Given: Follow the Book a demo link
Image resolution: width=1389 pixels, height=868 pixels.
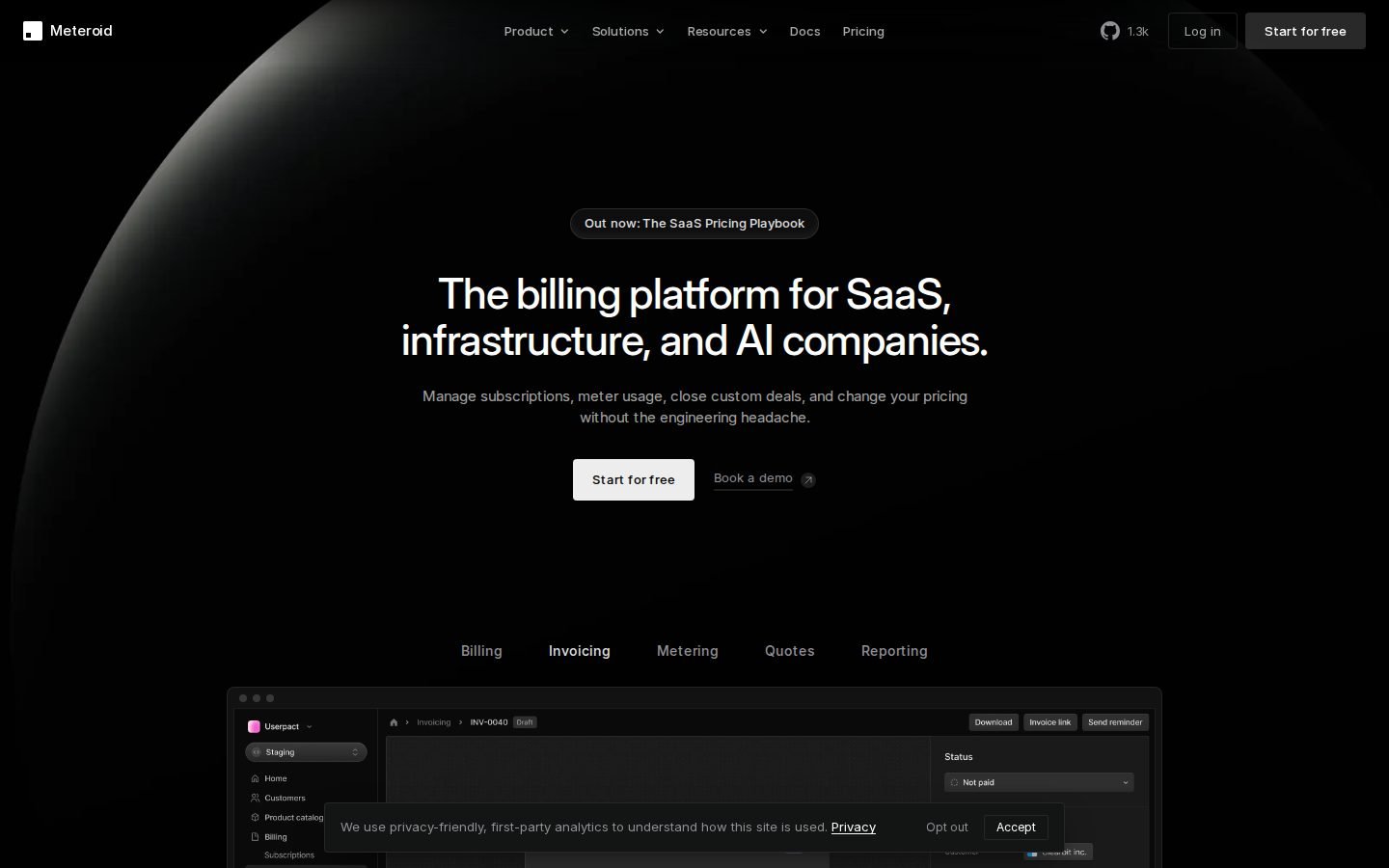Looking at the screenshot, I should [x=753, y=478].
